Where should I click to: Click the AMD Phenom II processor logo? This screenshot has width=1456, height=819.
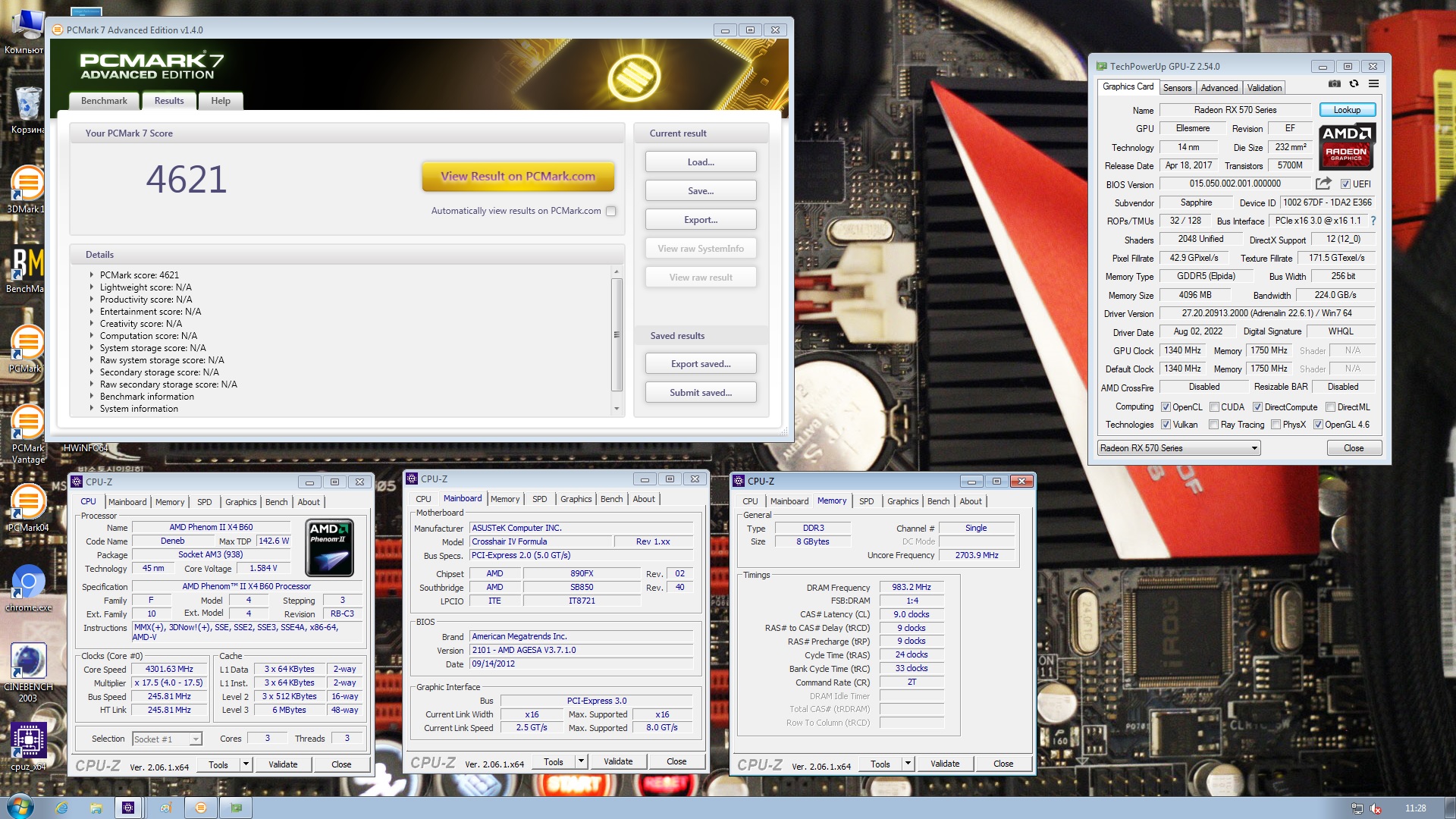click(329, 548)
